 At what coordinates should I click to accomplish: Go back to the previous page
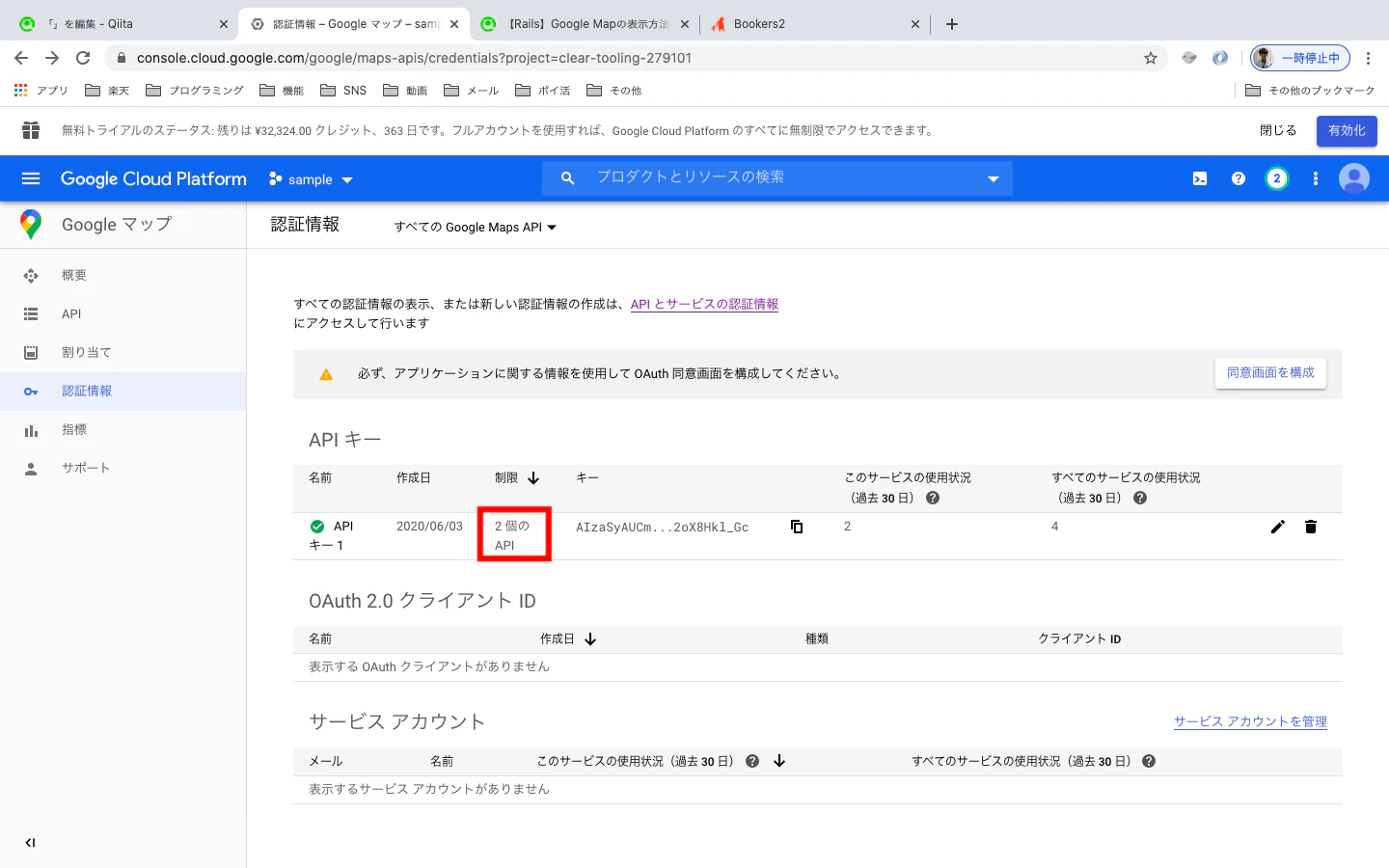tap(21, 58)
